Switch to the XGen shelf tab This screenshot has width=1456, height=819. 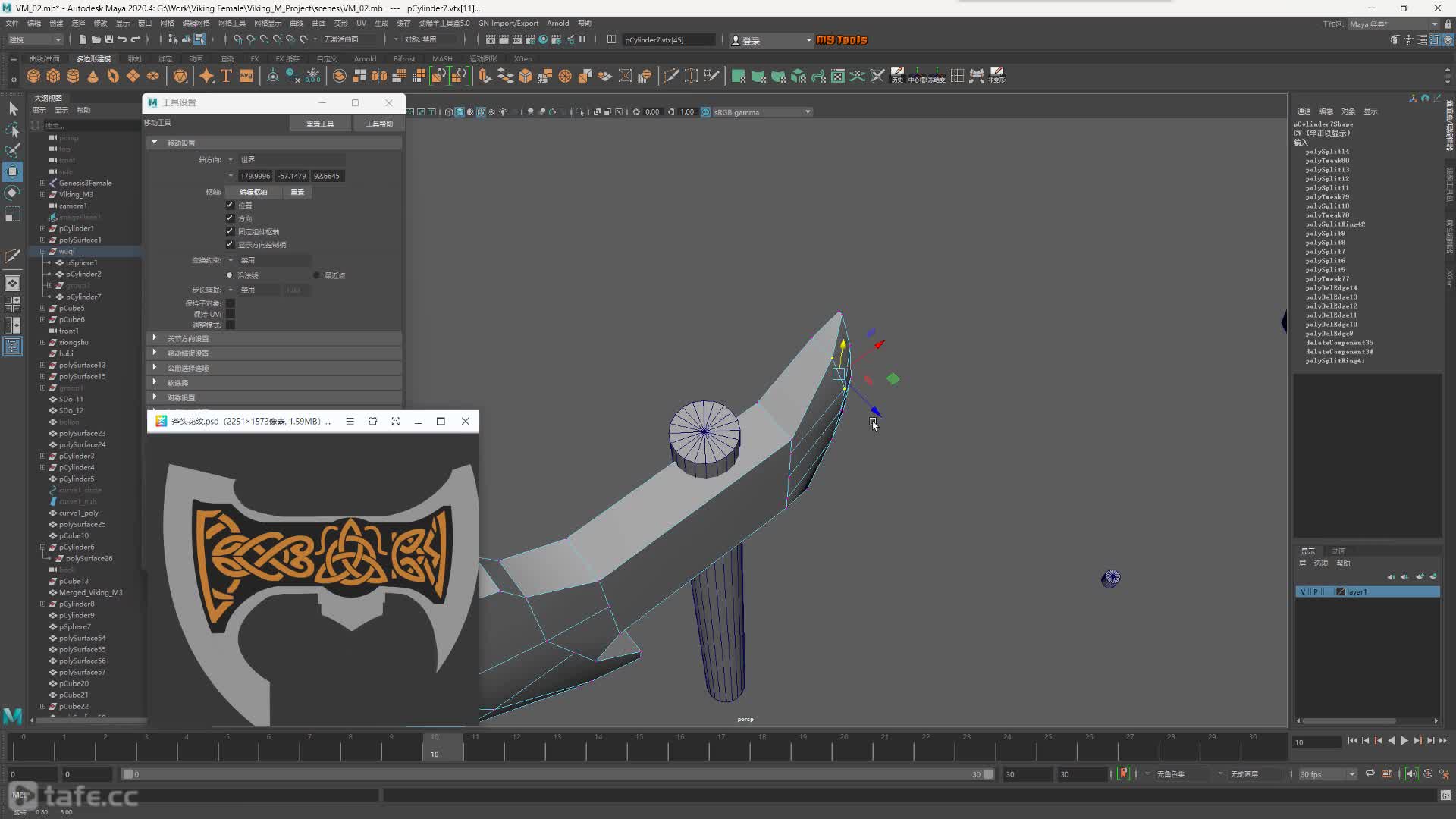(x=522, y=58)
